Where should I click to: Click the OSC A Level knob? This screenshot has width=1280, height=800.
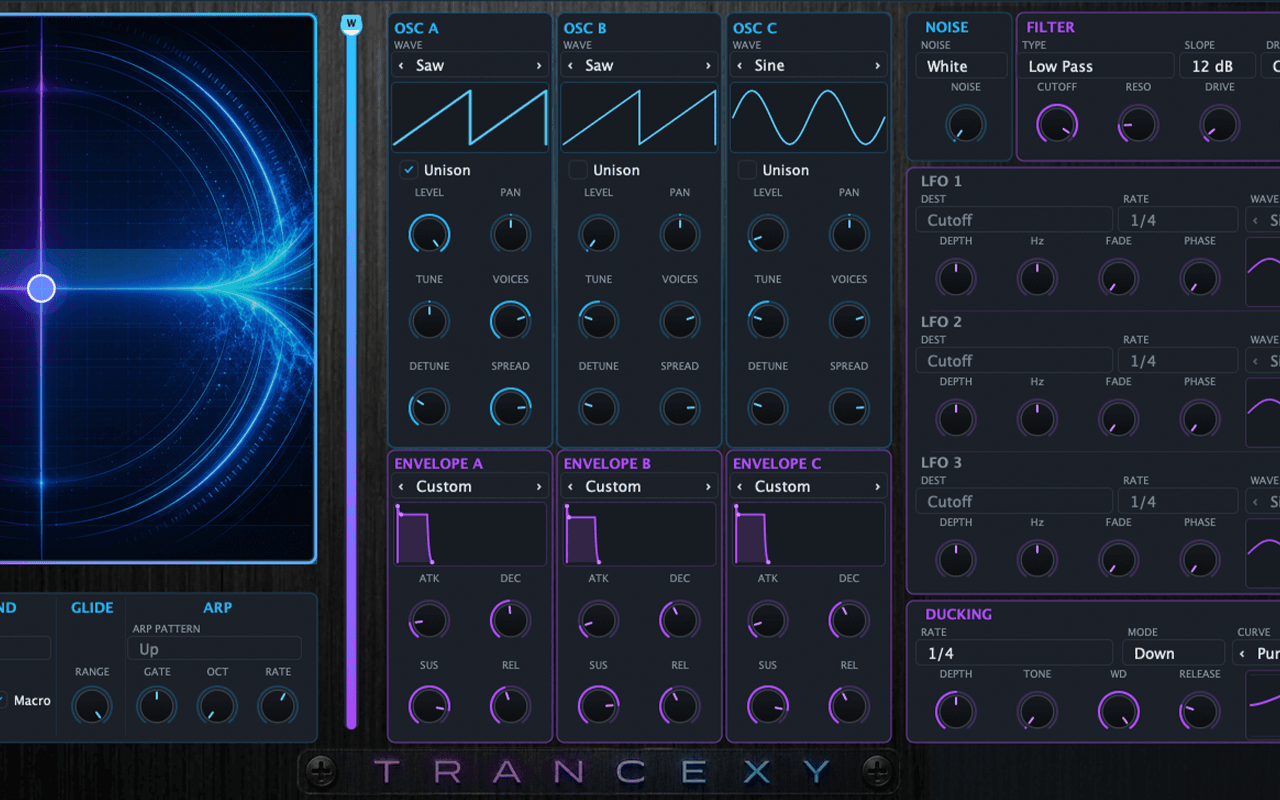click(x=429, y=234)
